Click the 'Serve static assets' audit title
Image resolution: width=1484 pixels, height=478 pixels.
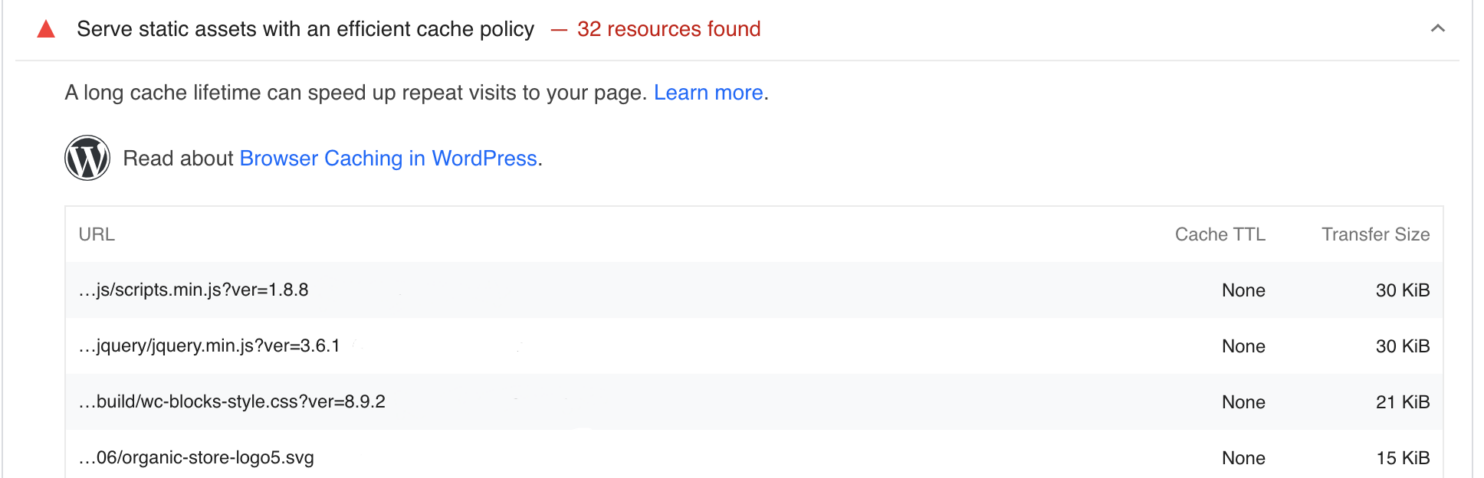click(x=305, y=30)
